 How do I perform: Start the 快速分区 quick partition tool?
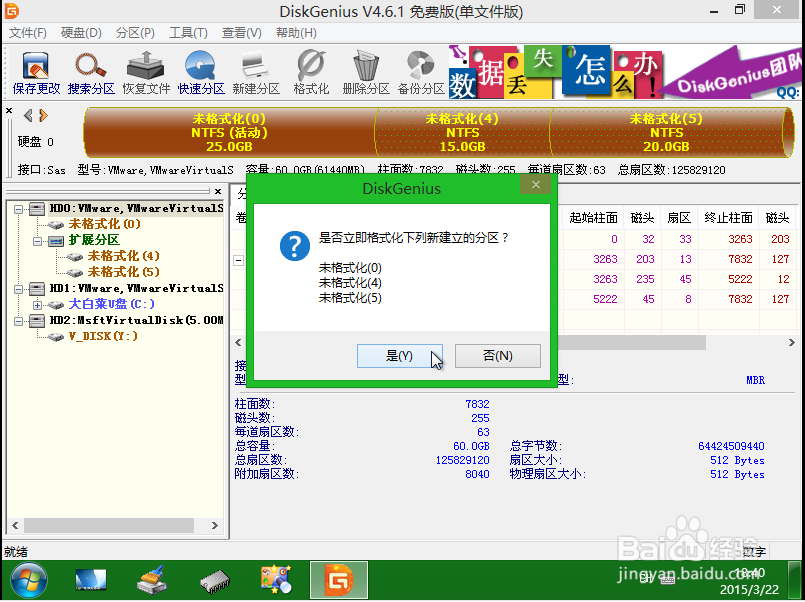click(x=201, y=72)
